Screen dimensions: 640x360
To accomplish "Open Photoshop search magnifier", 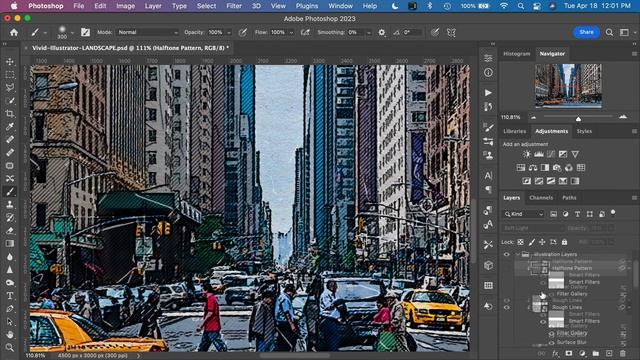I will [609, 32].
